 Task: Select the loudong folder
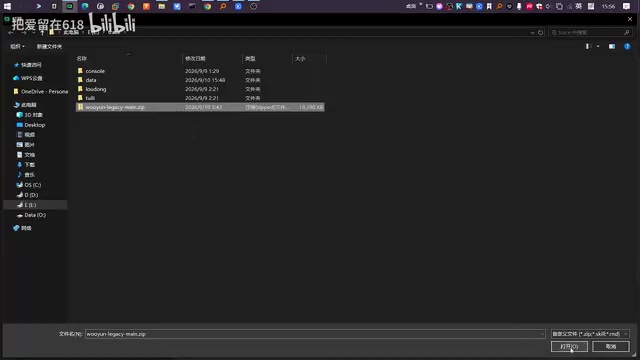[x=96, y=89]
